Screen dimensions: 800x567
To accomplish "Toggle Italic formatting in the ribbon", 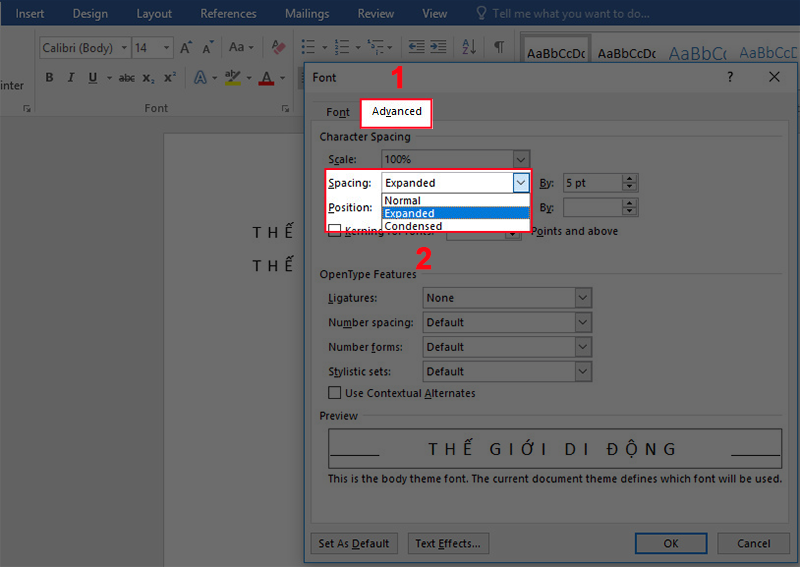I will (x=70, y=77).
